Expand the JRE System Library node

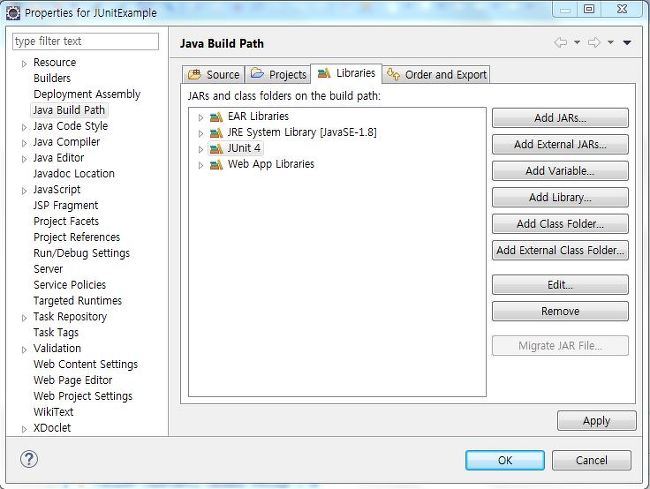click(x=201, y=133)
